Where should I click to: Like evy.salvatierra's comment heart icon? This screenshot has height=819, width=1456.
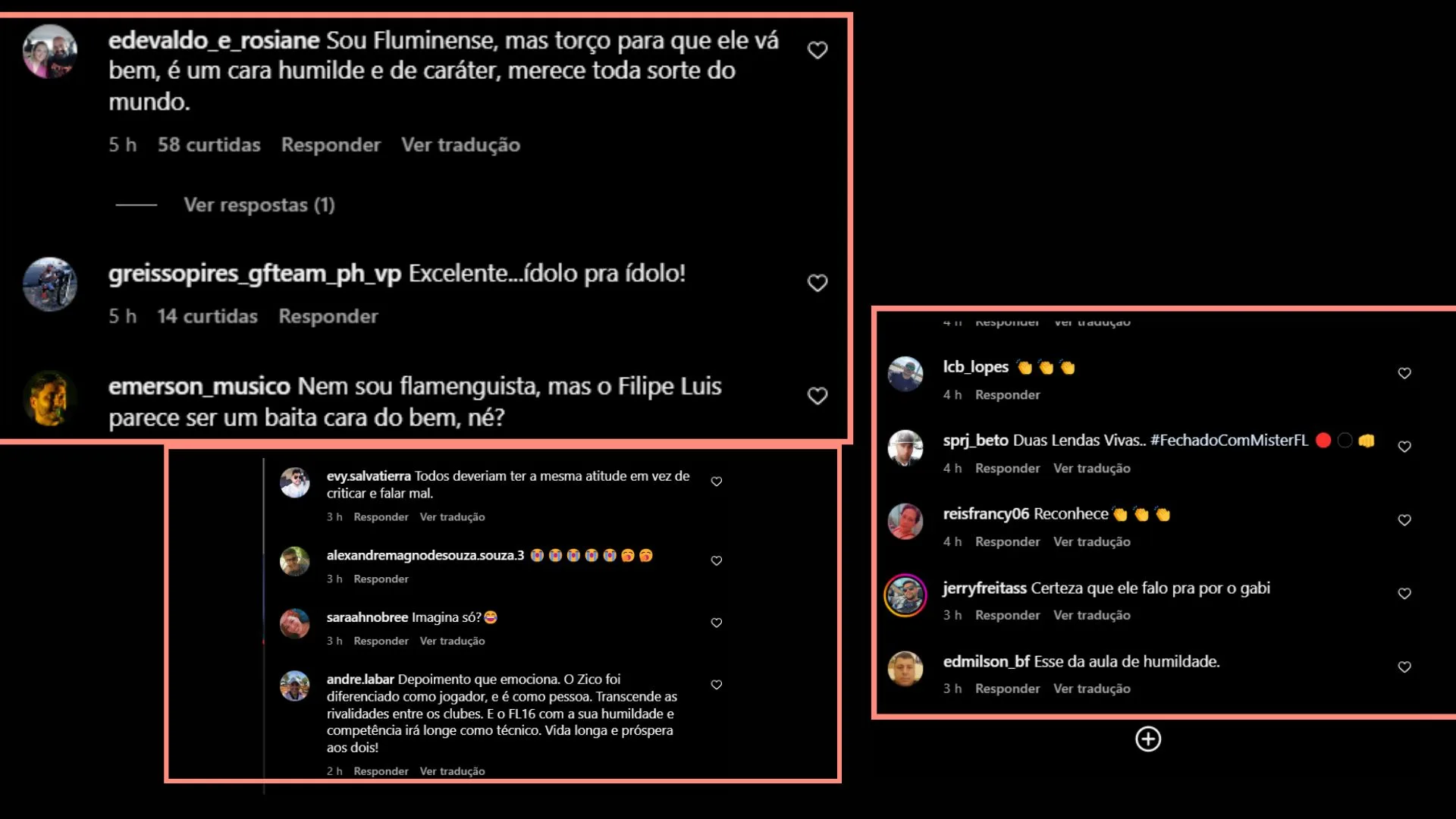[716, 482]
